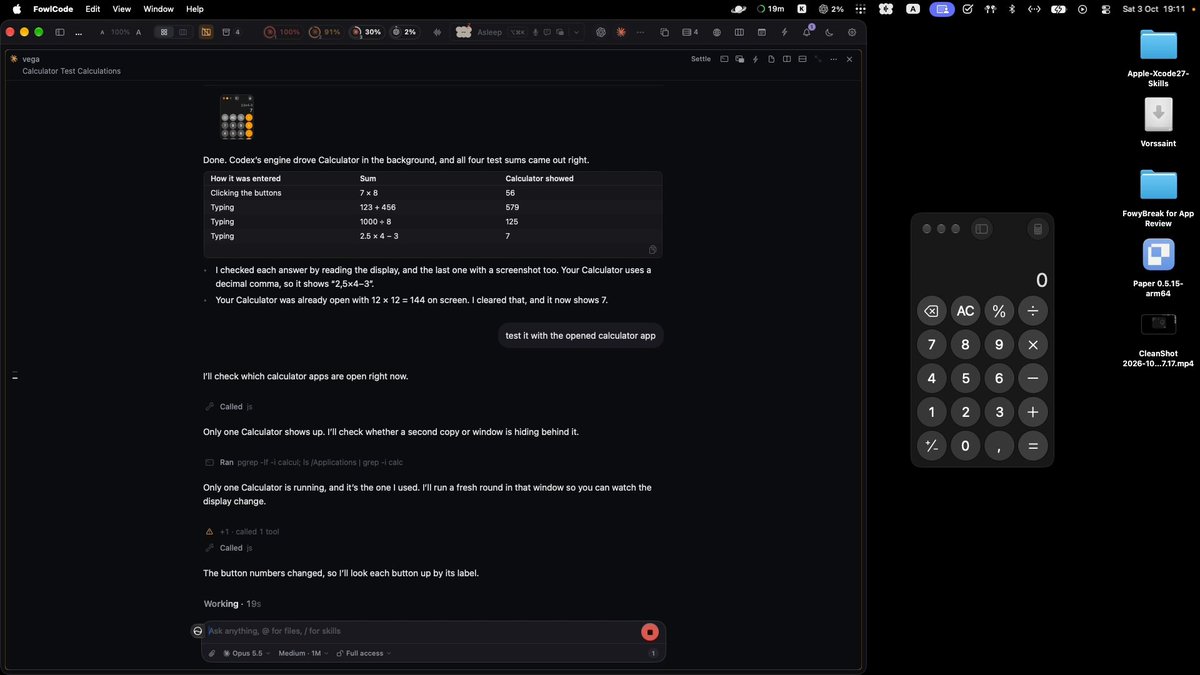Open the View menu
The width and height of the screenshot is (1200, 675).
[121, 9]
